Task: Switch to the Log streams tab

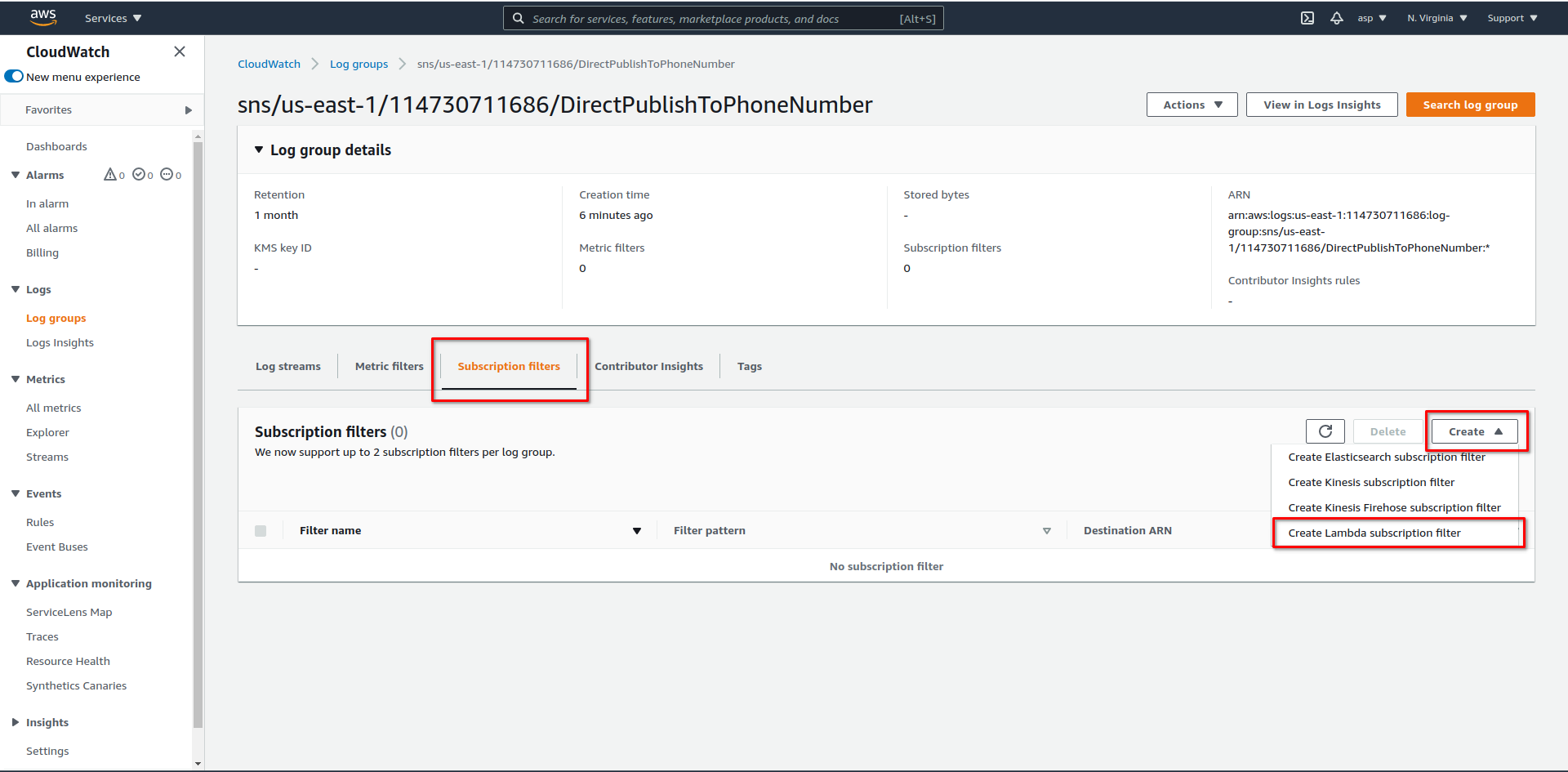Action: coord(288,366)
